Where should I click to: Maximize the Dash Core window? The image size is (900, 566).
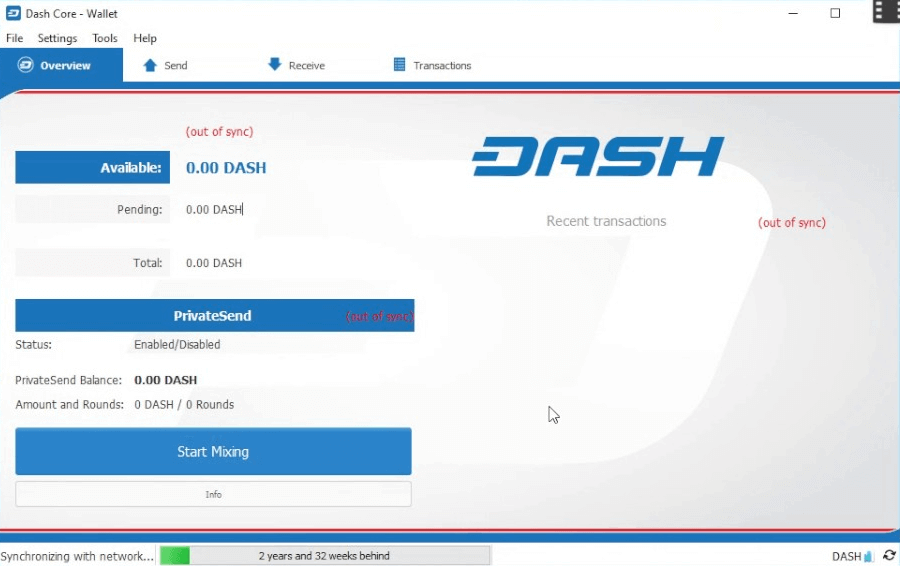[835, 13]
